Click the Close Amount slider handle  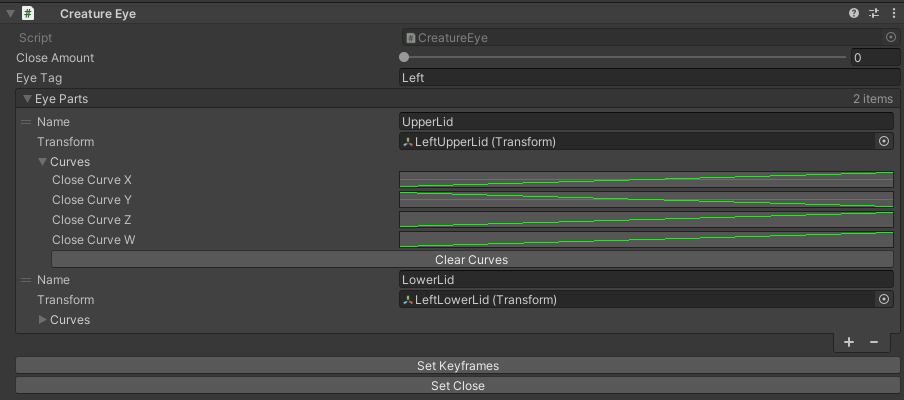coord(404,57)
